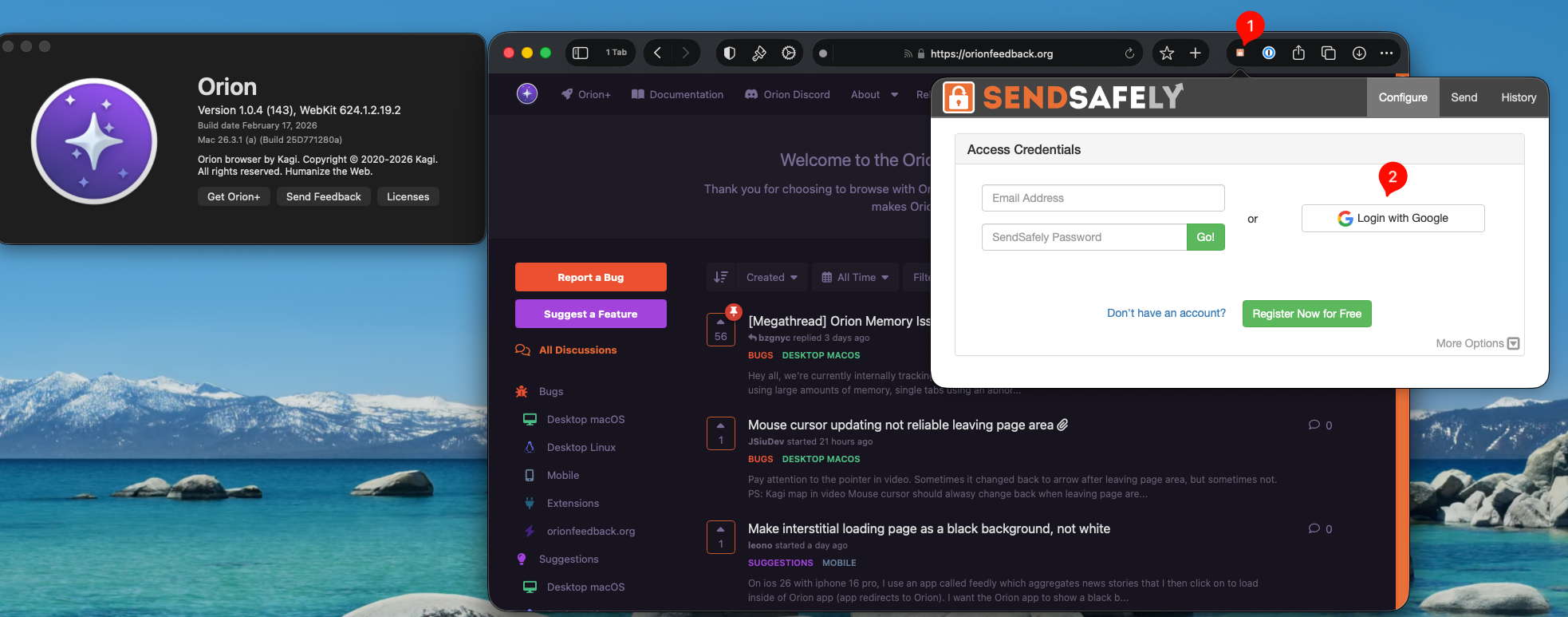Click Login with Google button

[x=1393, y=219]
